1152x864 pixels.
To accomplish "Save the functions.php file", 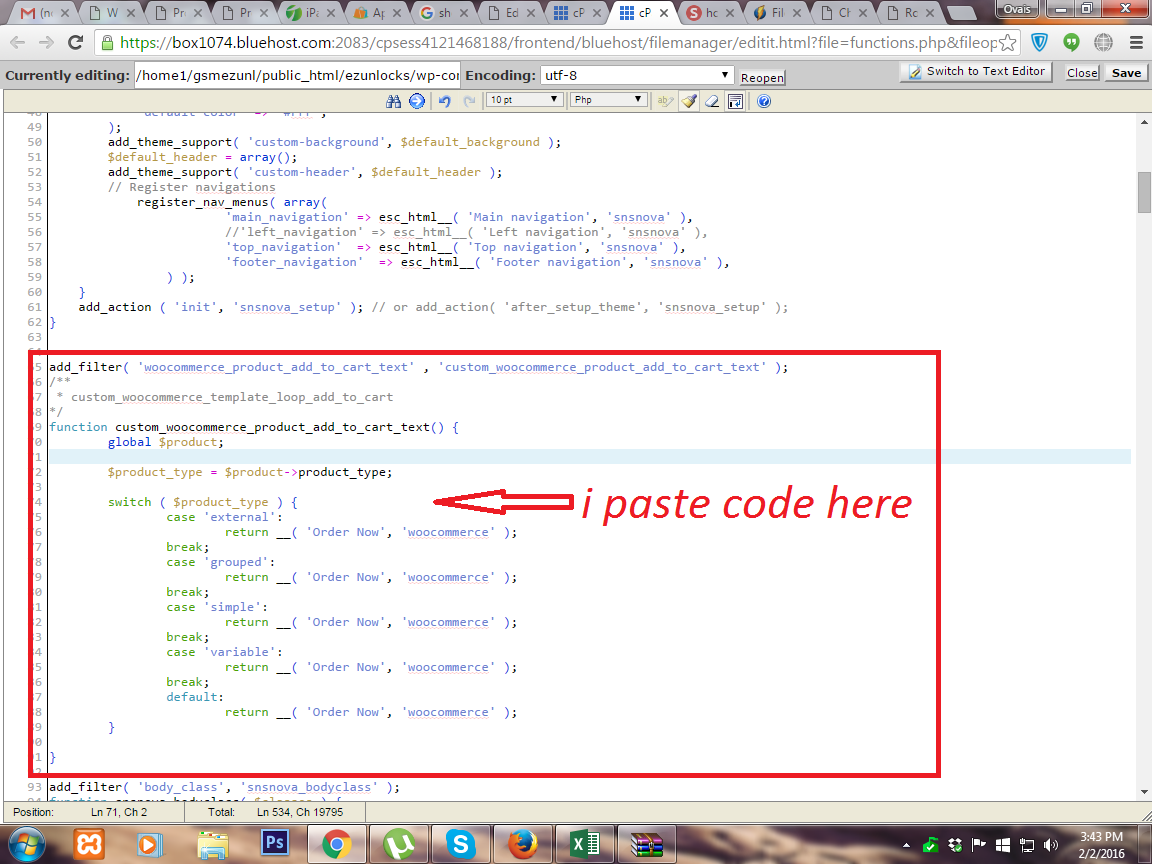I will pos(1126,73).
